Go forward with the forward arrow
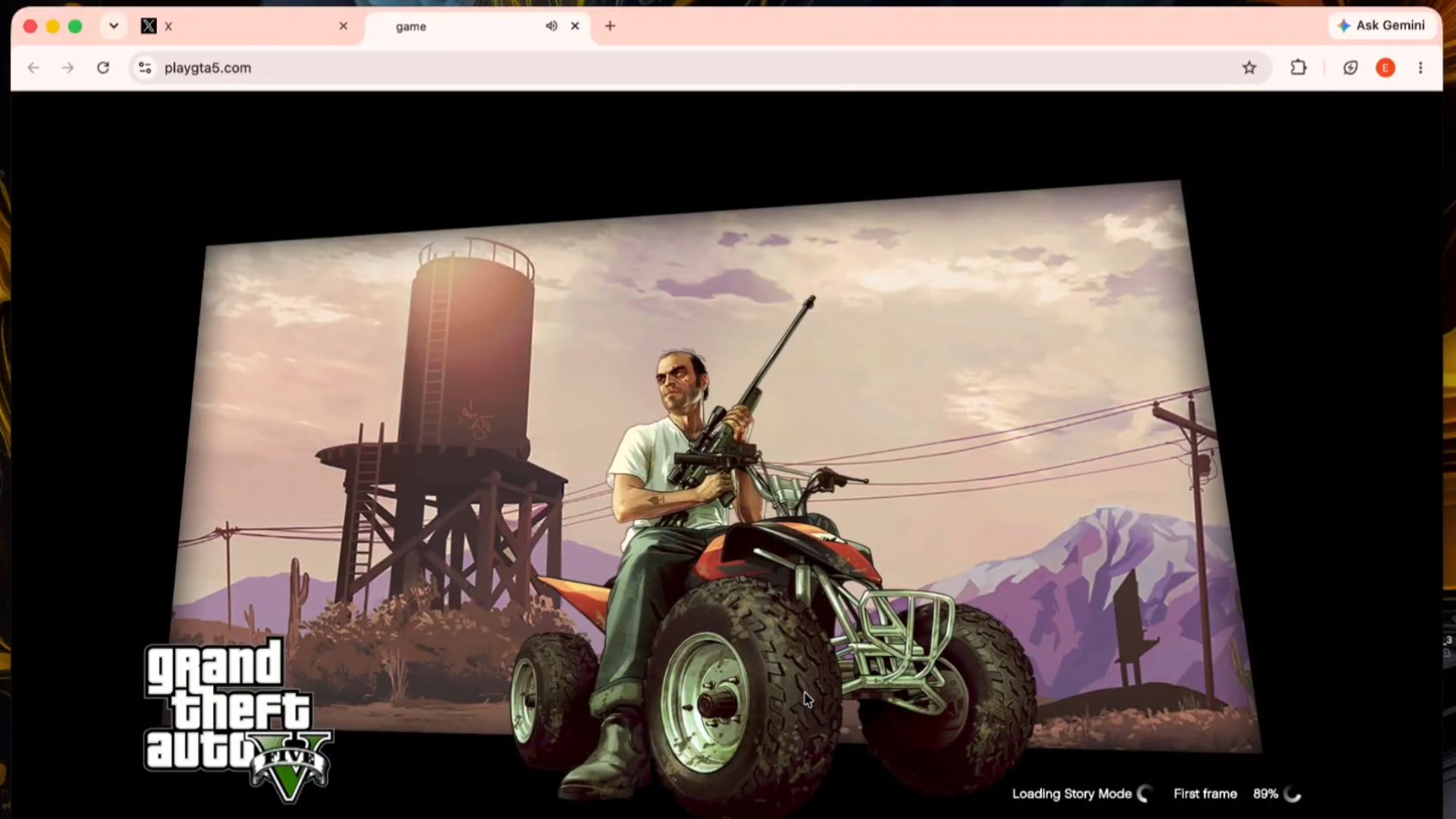This screenshot has height=819, width=1456. tap(68, 67)
